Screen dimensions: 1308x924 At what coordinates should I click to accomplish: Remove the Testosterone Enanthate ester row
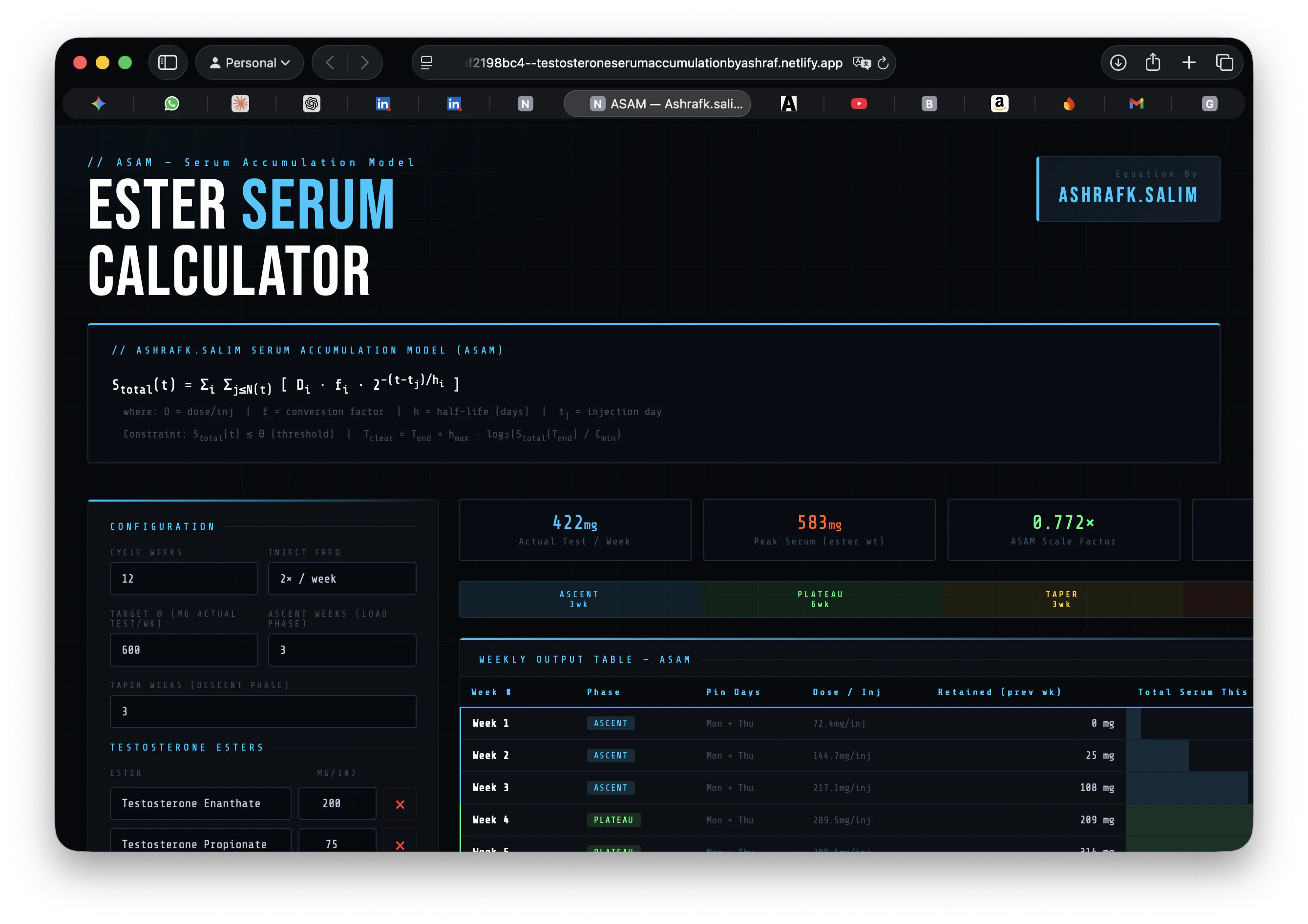[400, 804]
